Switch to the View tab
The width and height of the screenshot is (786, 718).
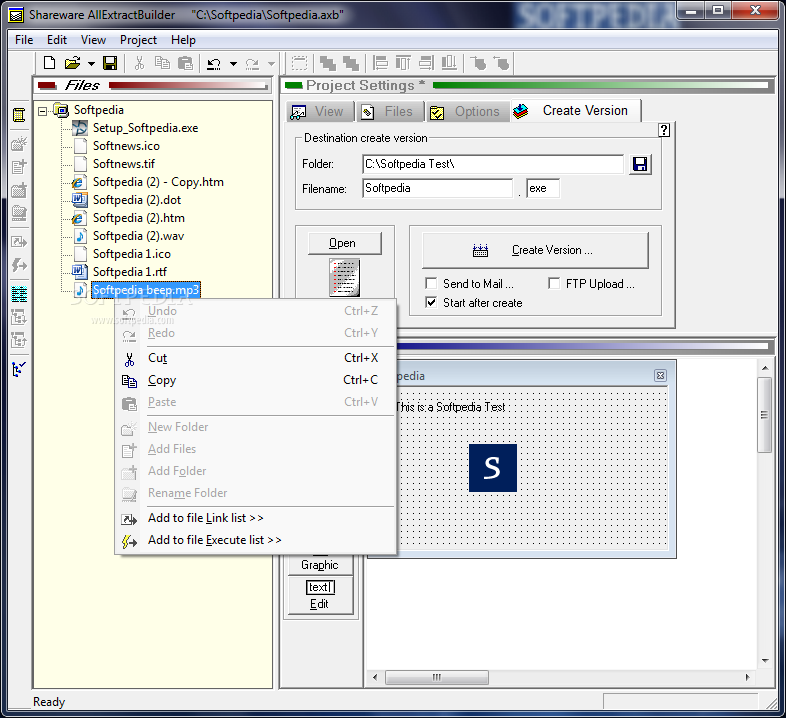[320, 111]
